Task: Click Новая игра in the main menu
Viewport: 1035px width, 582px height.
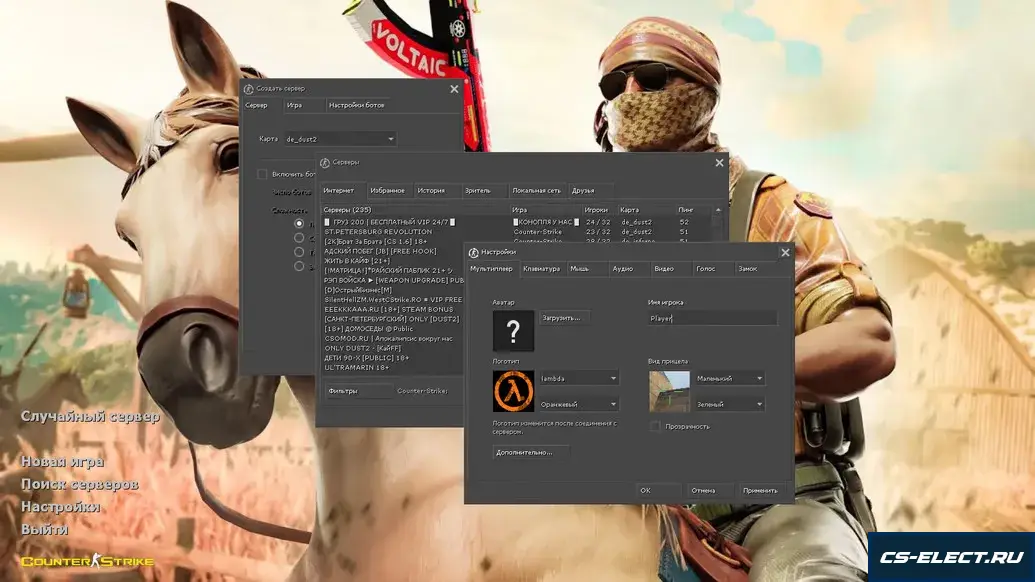Action: click(63, 461)
